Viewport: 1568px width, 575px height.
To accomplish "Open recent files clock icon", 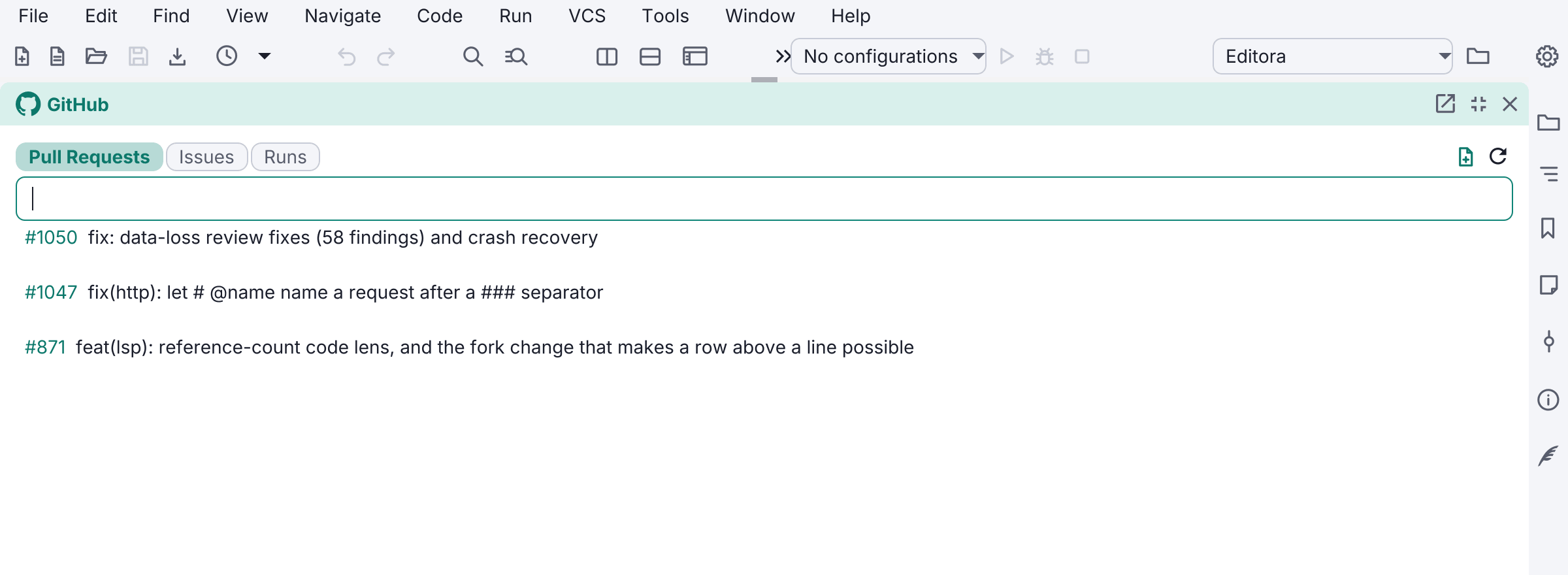I will click(227, 56).
